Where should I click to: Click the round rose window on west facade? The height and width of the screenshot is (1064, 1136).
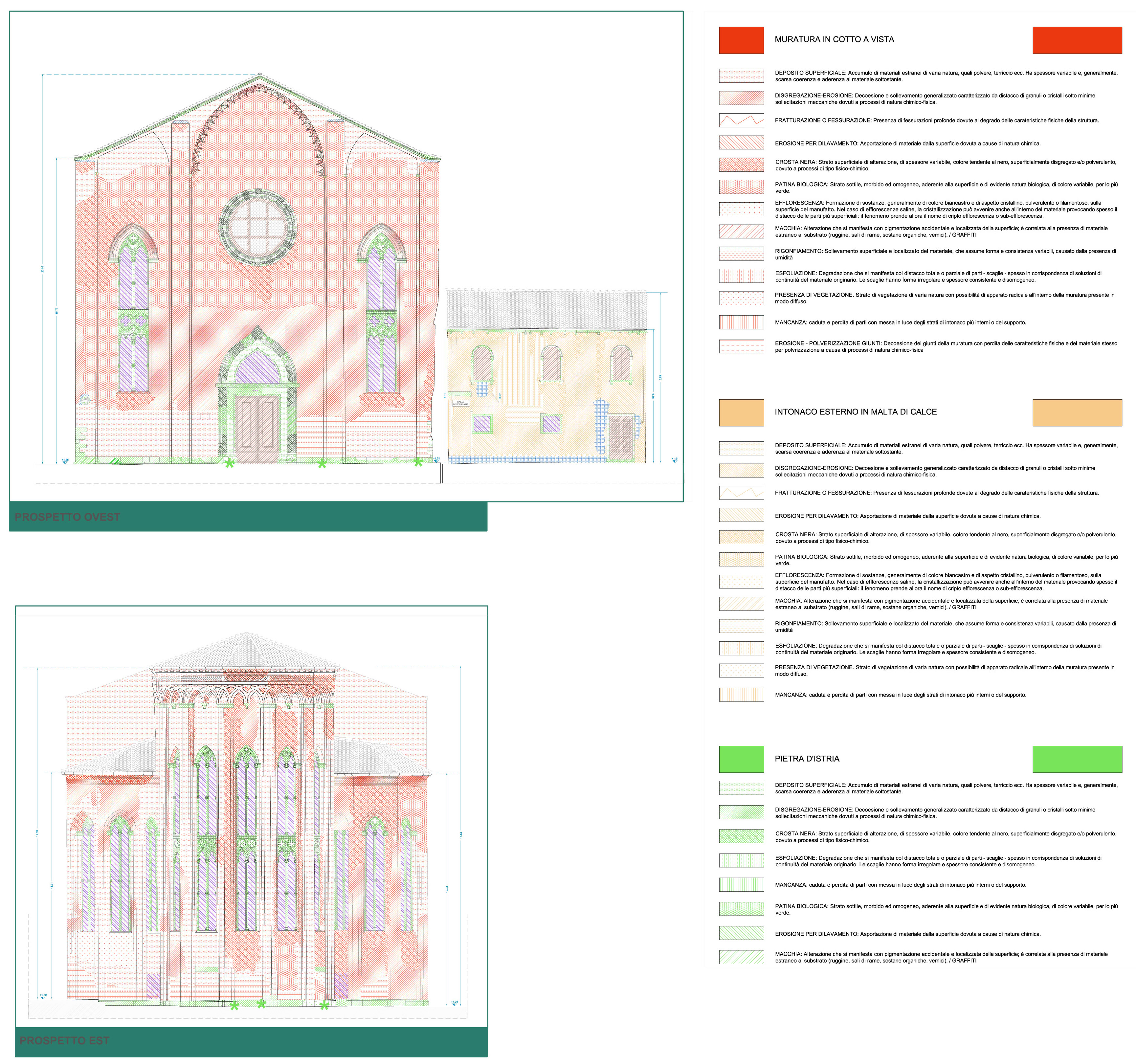point(258,227)
